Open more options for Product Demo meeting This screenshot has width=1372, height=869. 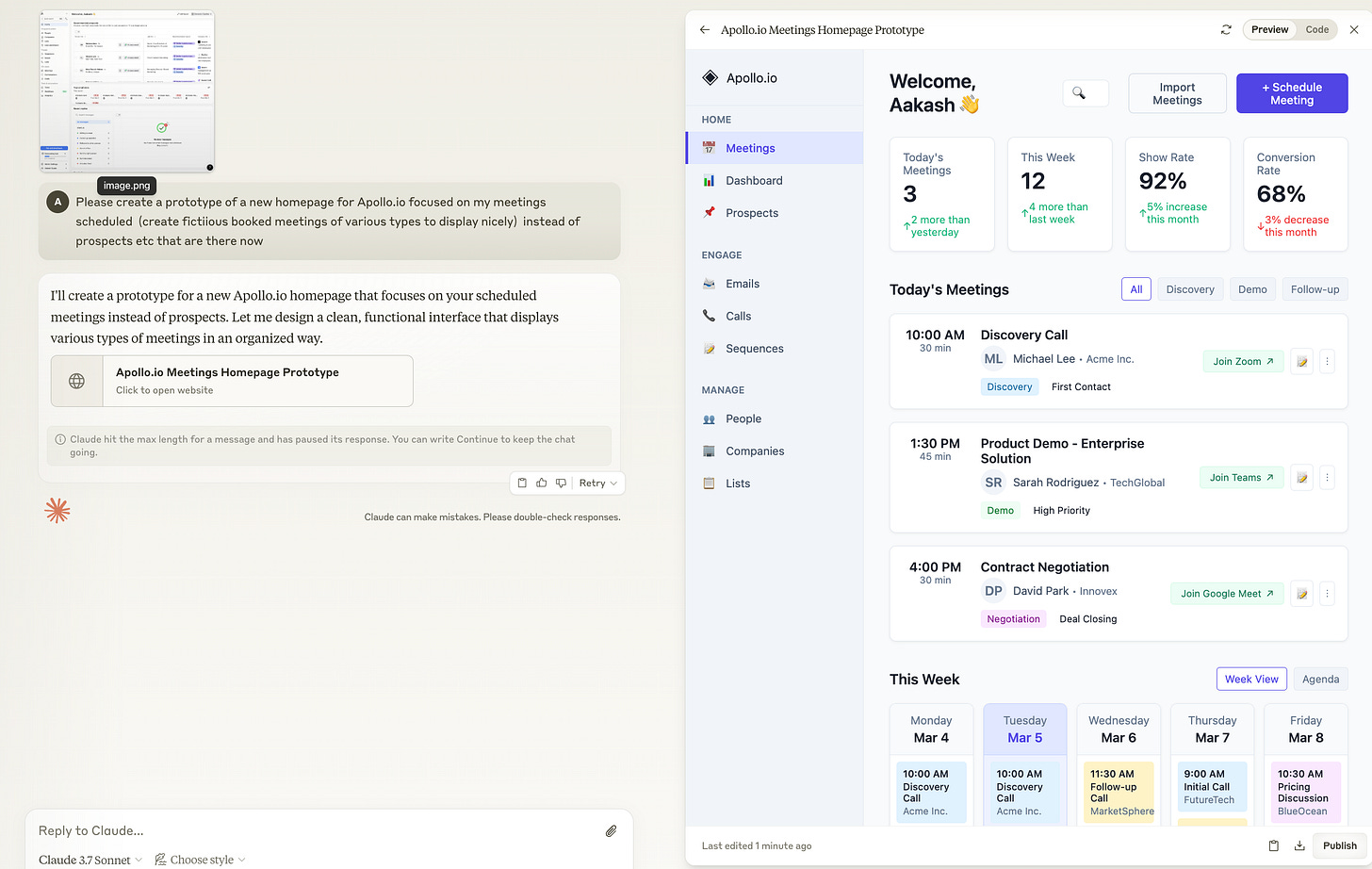1327,477
